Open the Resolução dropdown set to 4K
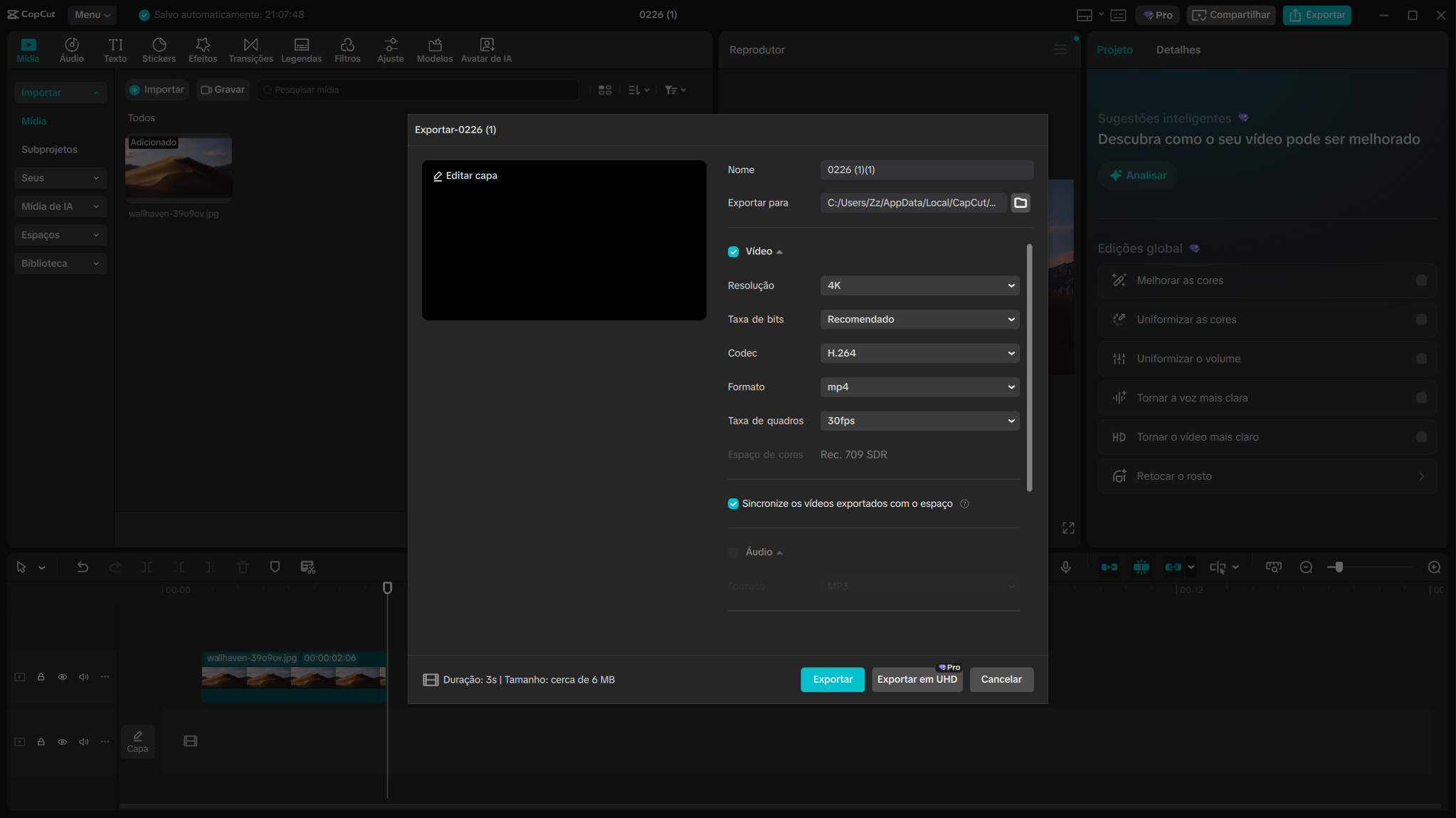The image size is (1456, 818). coord(919,285)
